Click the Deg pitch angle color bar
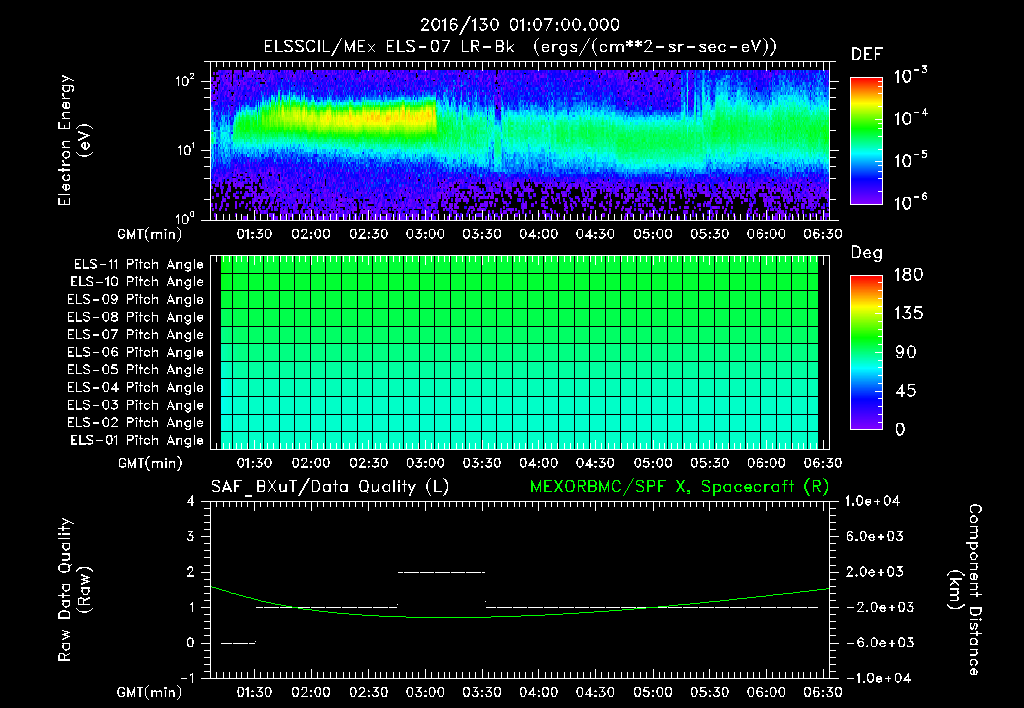 tap(866, 352)
